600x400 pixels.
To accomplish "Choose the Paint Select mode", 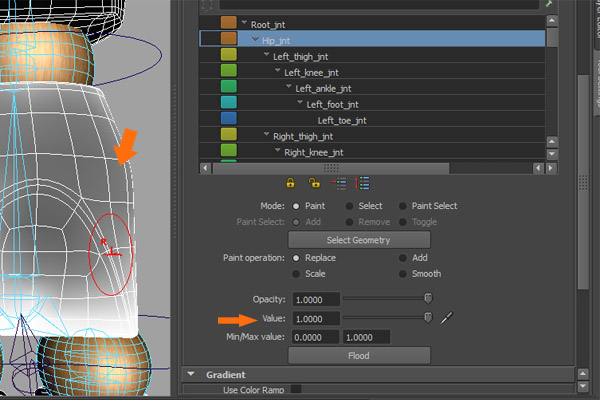I will pyautogui.click(x=404, y=206).
